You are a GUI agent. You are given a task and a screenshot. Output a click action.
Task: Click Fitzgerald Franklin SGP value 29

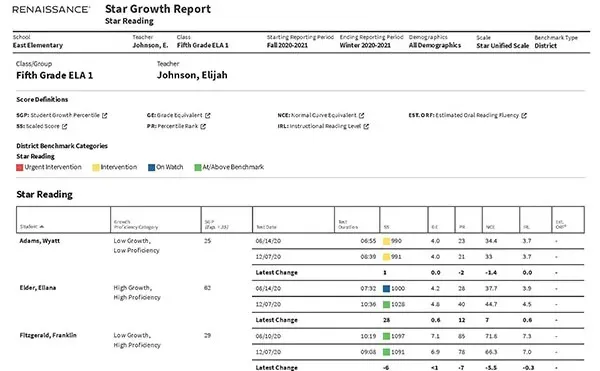point(207,335)
